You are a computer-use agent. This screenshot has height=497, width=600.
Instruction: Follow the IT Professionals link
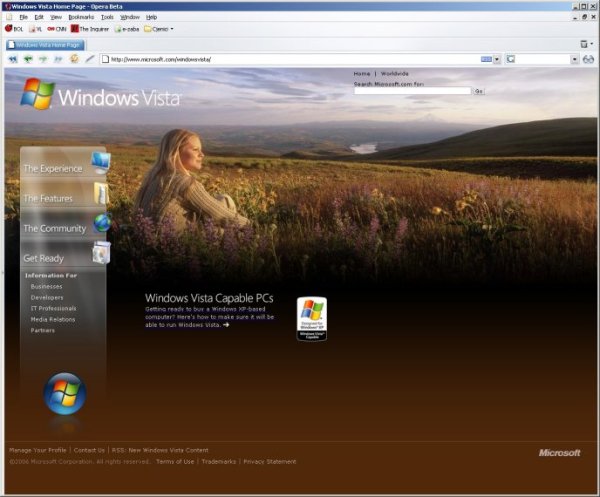point(53,308)
